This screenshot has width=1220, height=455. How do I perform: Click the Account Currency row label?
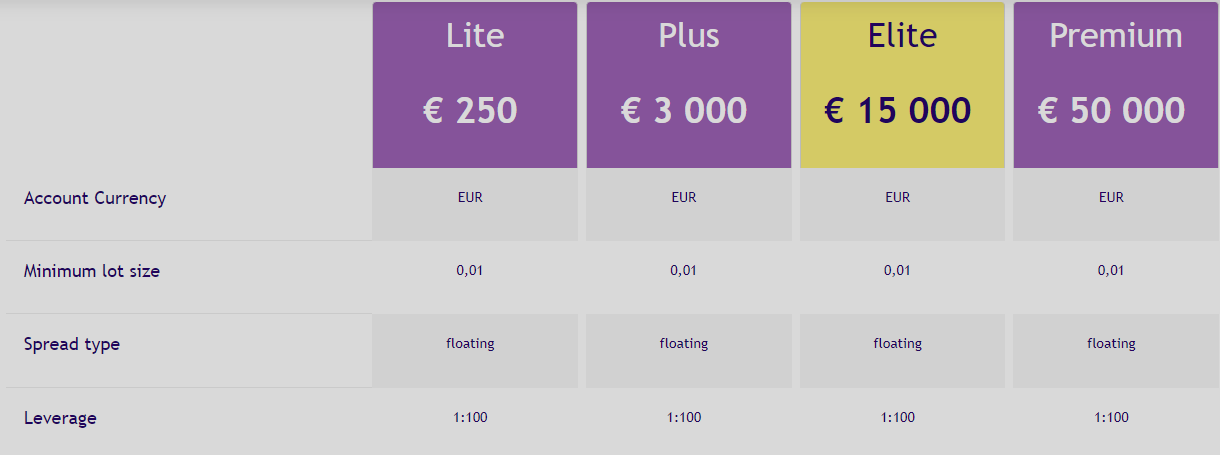(x=95, y=198)
